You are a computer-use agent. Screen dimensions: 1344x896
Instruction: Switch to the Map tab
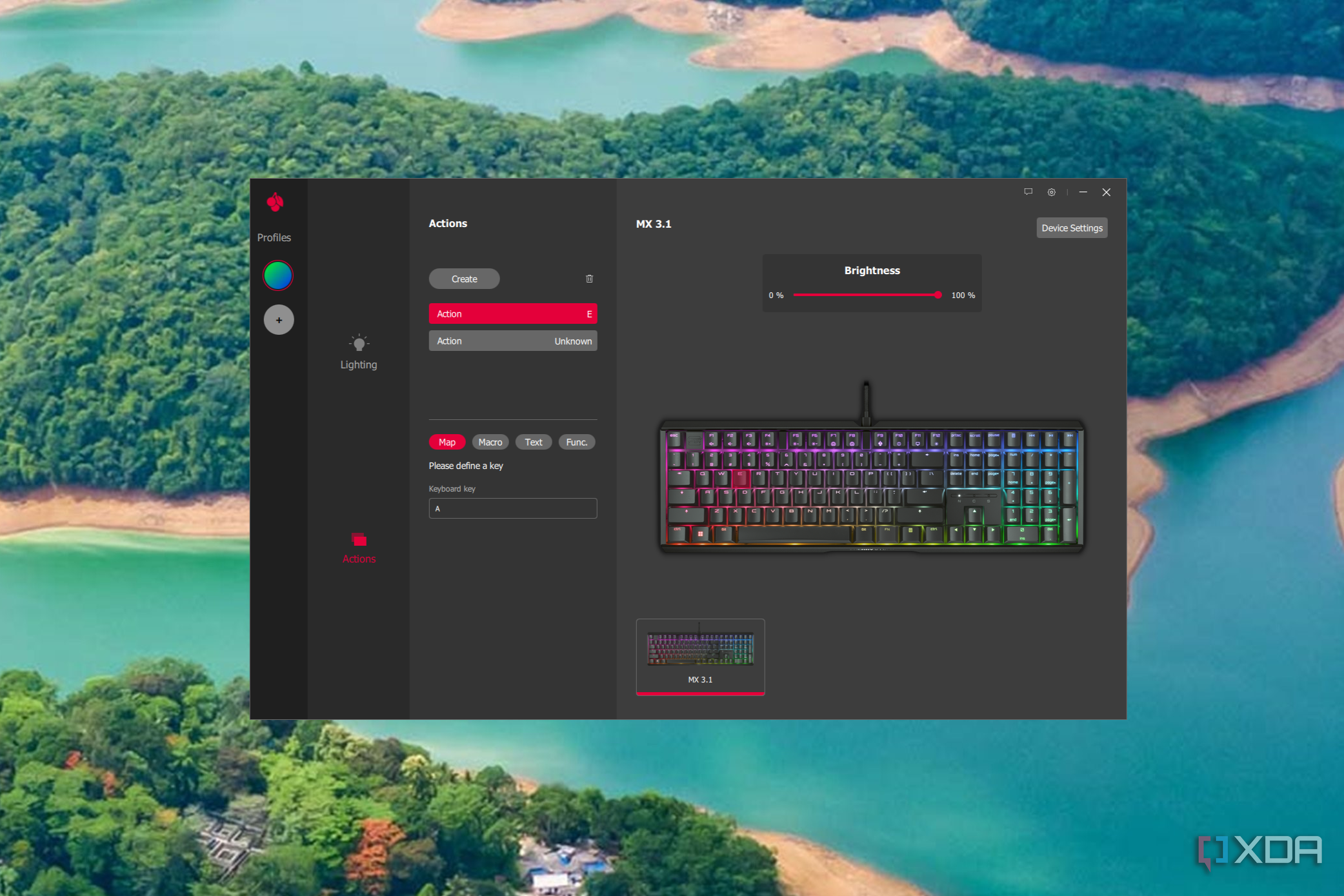(x=446, y=442)
